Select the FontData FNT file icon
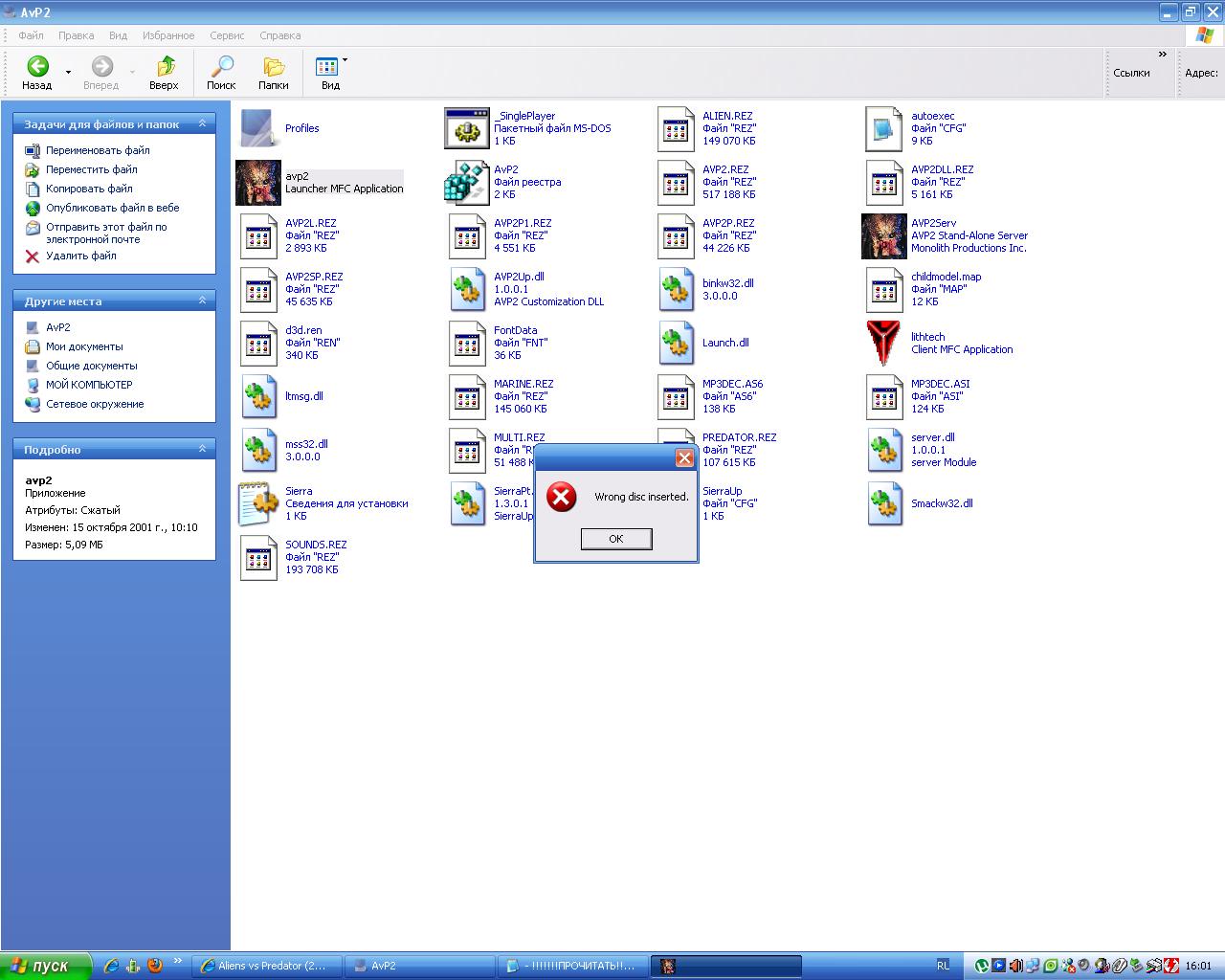The image size is (1225, 980). pos(467,343)
